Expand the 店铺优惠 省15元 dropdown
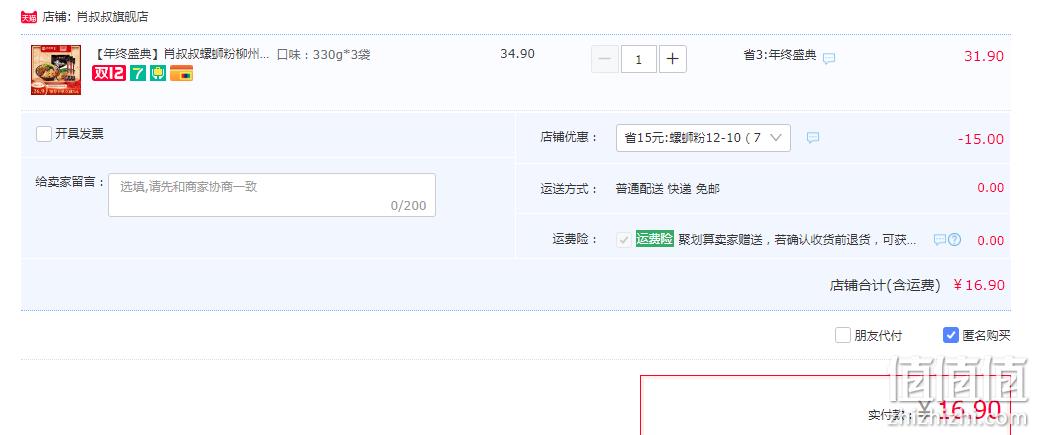The height and width of the screenshot is (435, 1037). point(703,138)
